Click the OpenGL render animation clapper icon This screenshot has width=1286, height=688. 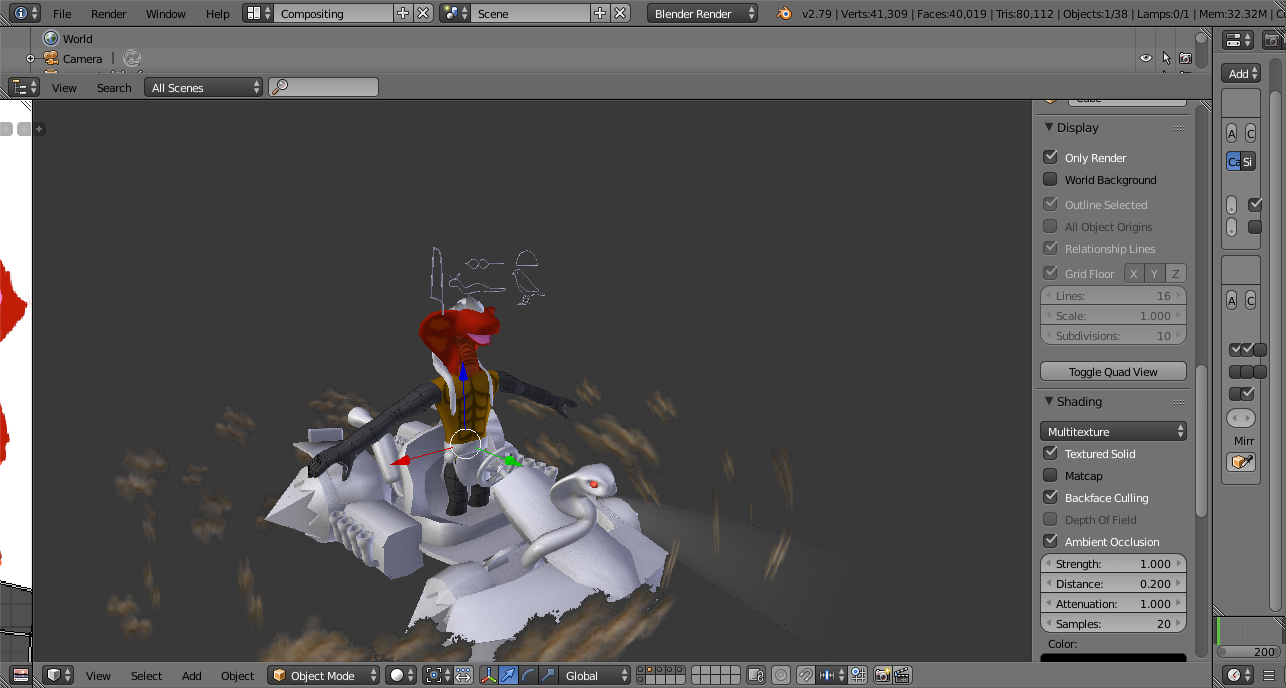(x=902, y=675)
